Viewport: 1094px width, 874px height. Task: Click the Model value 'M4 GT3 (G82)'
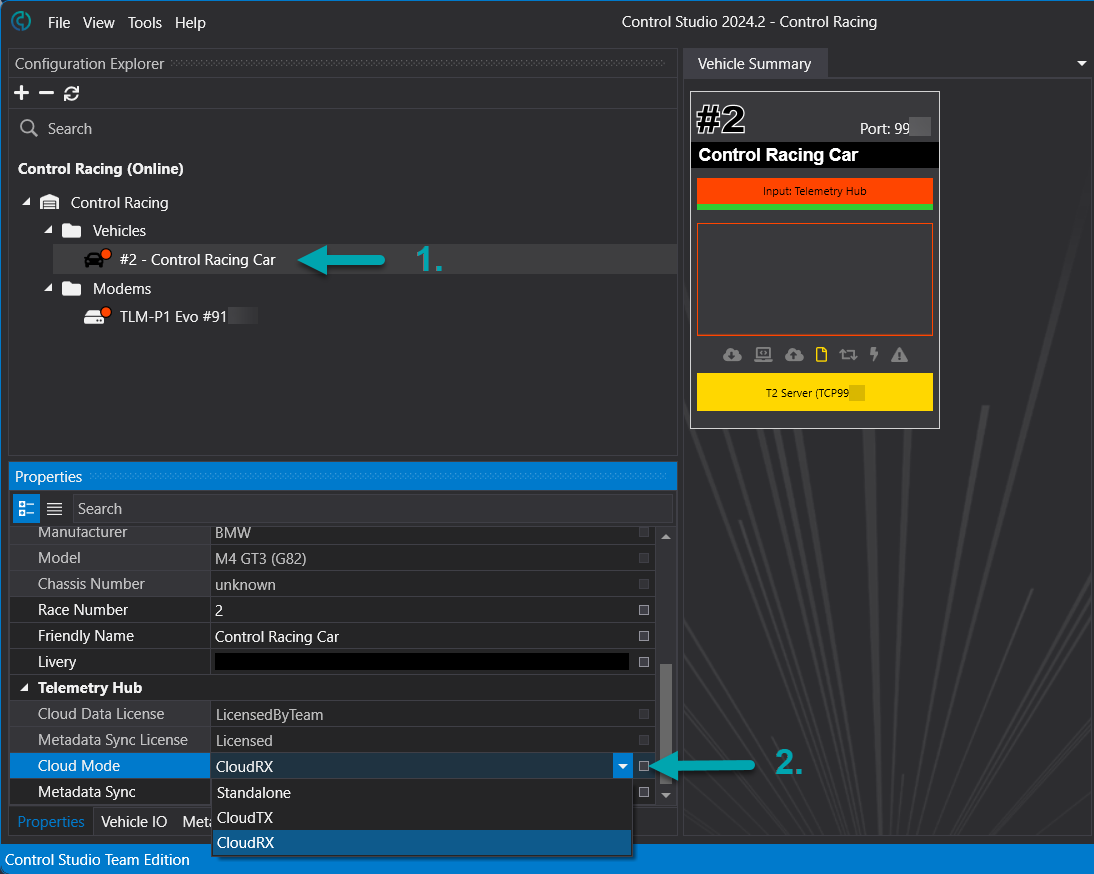[x=260, y=559]
